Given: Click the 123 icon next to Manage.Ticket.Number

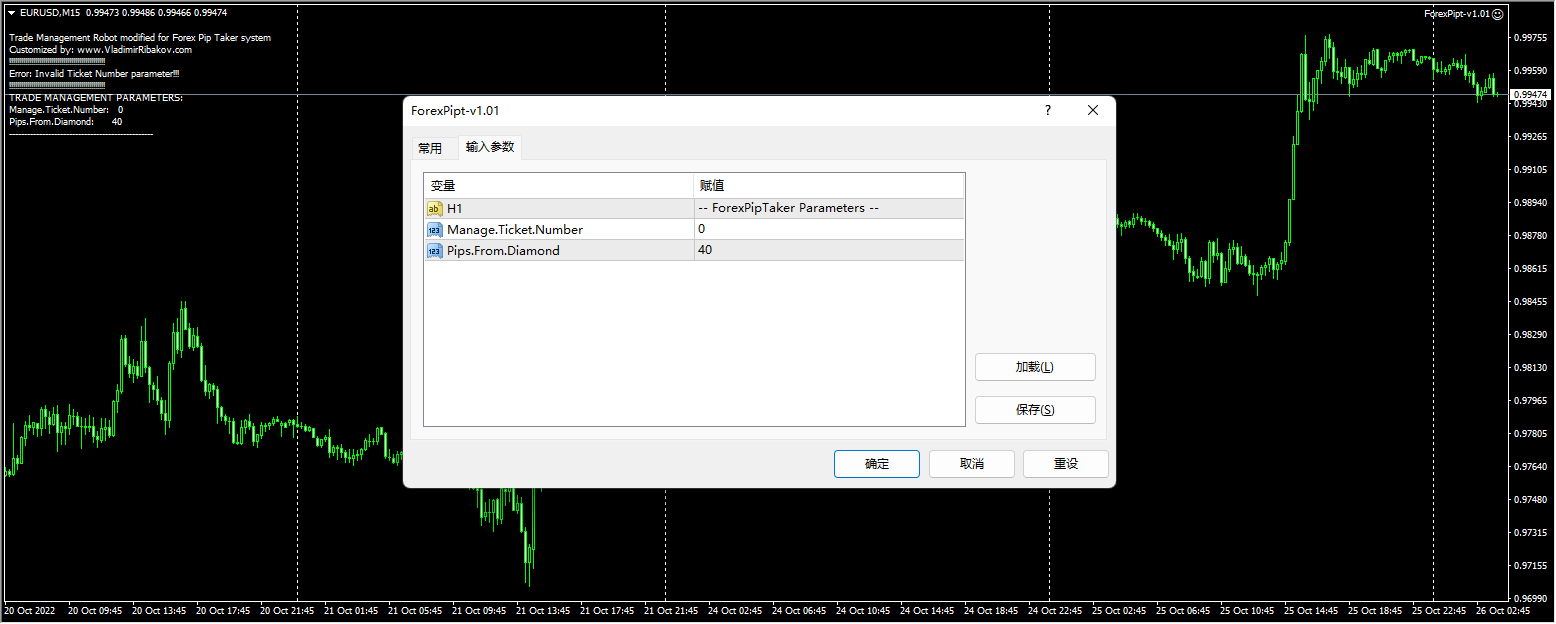Looking at the screenshot, I should coord(435,229).
